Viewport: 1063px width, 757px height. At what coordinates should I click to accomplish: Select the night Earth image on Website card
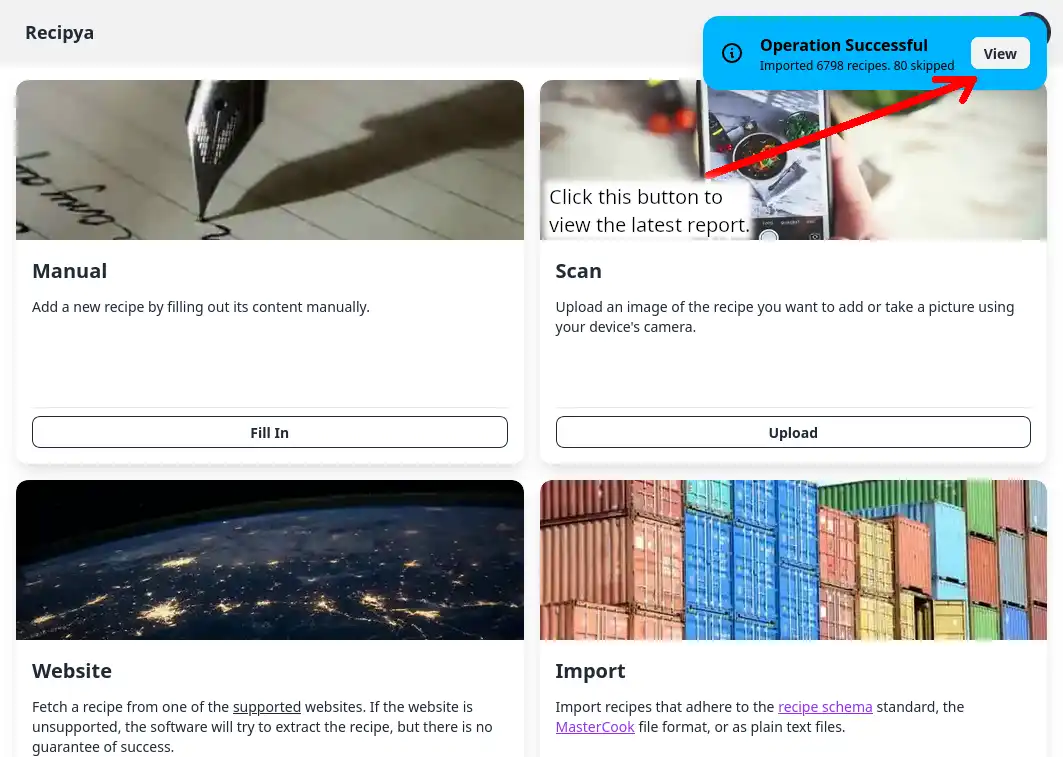[270, 560]
